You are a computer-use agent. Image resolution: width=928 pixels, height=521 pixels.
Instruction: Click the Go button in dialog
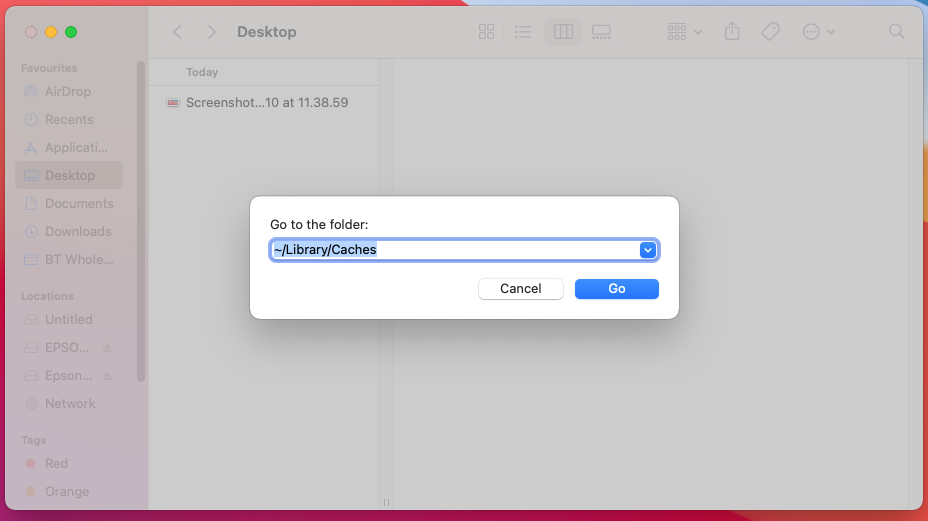[x=616, y=288]
